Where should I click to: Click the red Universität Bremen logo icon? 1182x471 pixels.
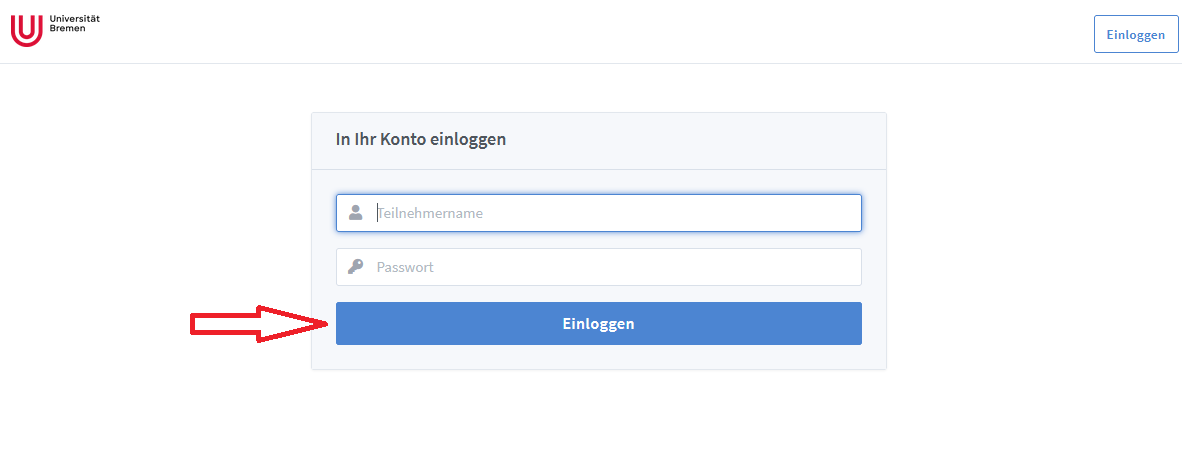[26, 30]
